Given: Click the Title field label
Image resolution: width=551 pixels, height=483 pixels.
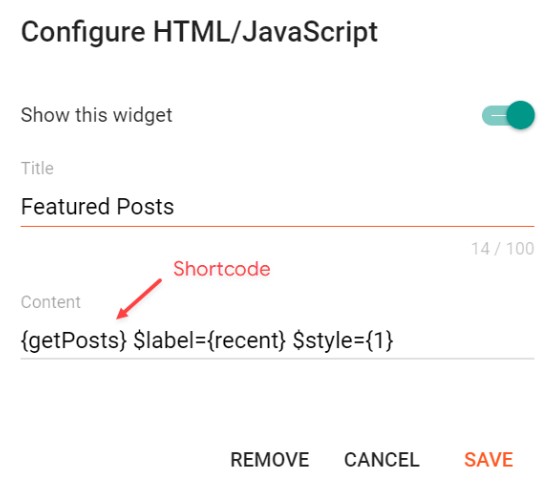Looking at the screenshot, I should tap(37, 168).
